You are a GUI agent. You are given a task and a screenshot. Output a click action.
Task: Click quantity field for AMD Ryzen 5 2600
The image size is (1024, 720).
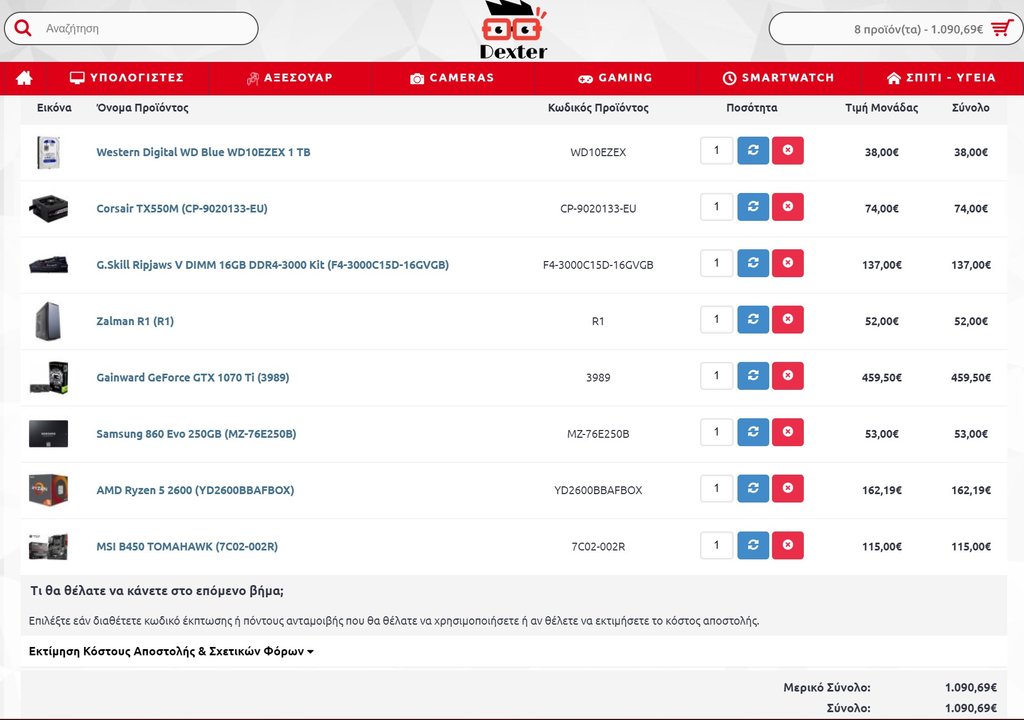716,488
